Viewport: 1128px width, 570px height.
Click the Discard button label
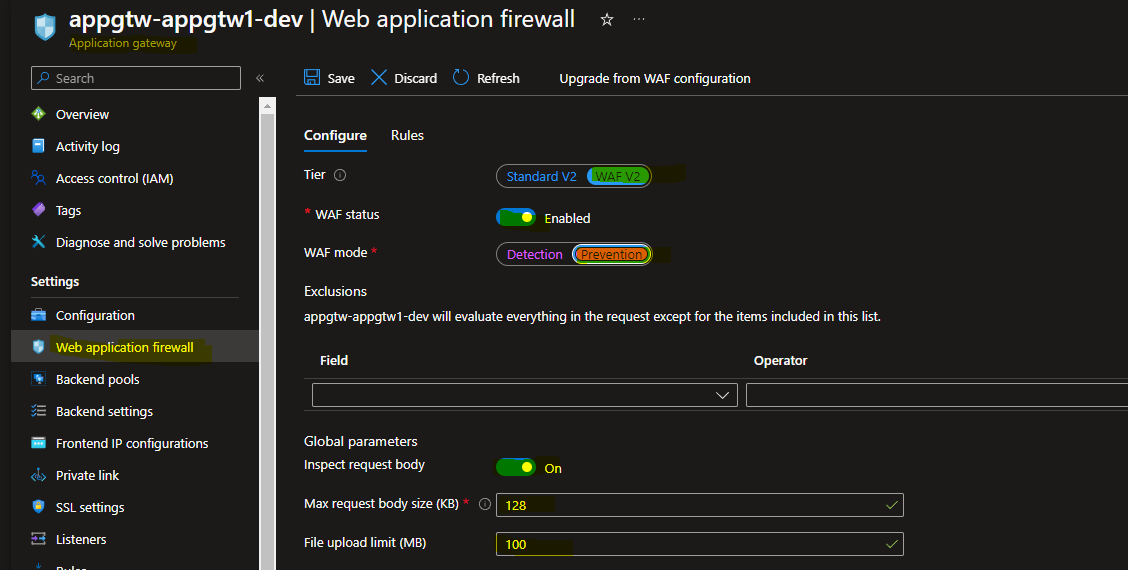pyautogui.click(x=416, y=78)
